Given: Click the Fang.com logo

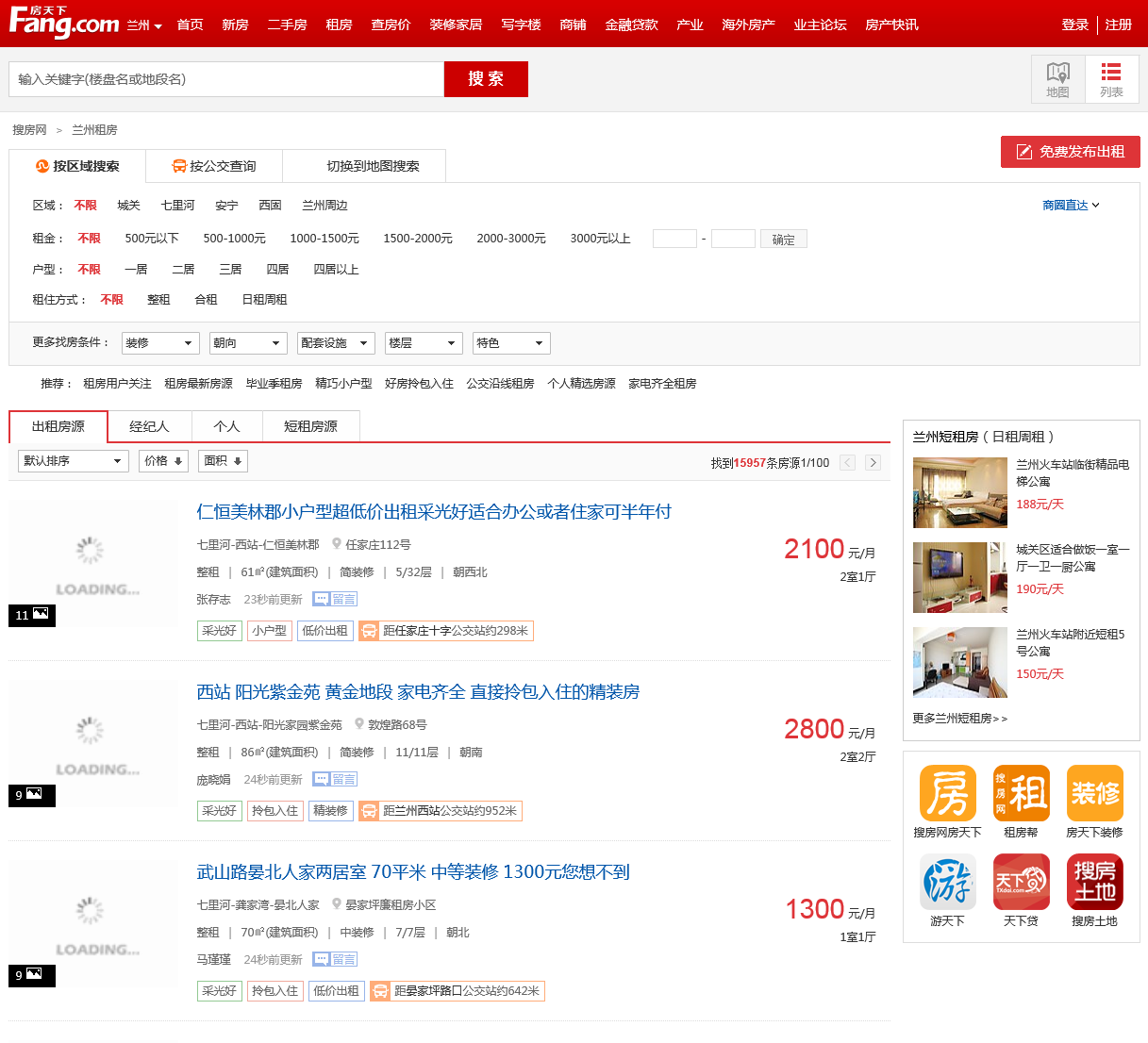Looking at the screenshot, I should click(64, 23).
